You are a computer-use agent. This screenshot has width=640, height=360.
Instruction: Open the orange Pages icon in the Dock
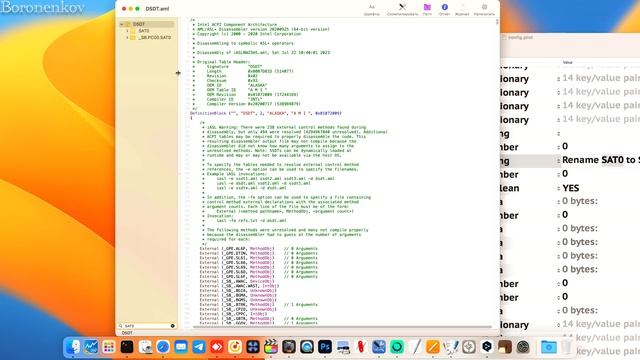point(432,347)
